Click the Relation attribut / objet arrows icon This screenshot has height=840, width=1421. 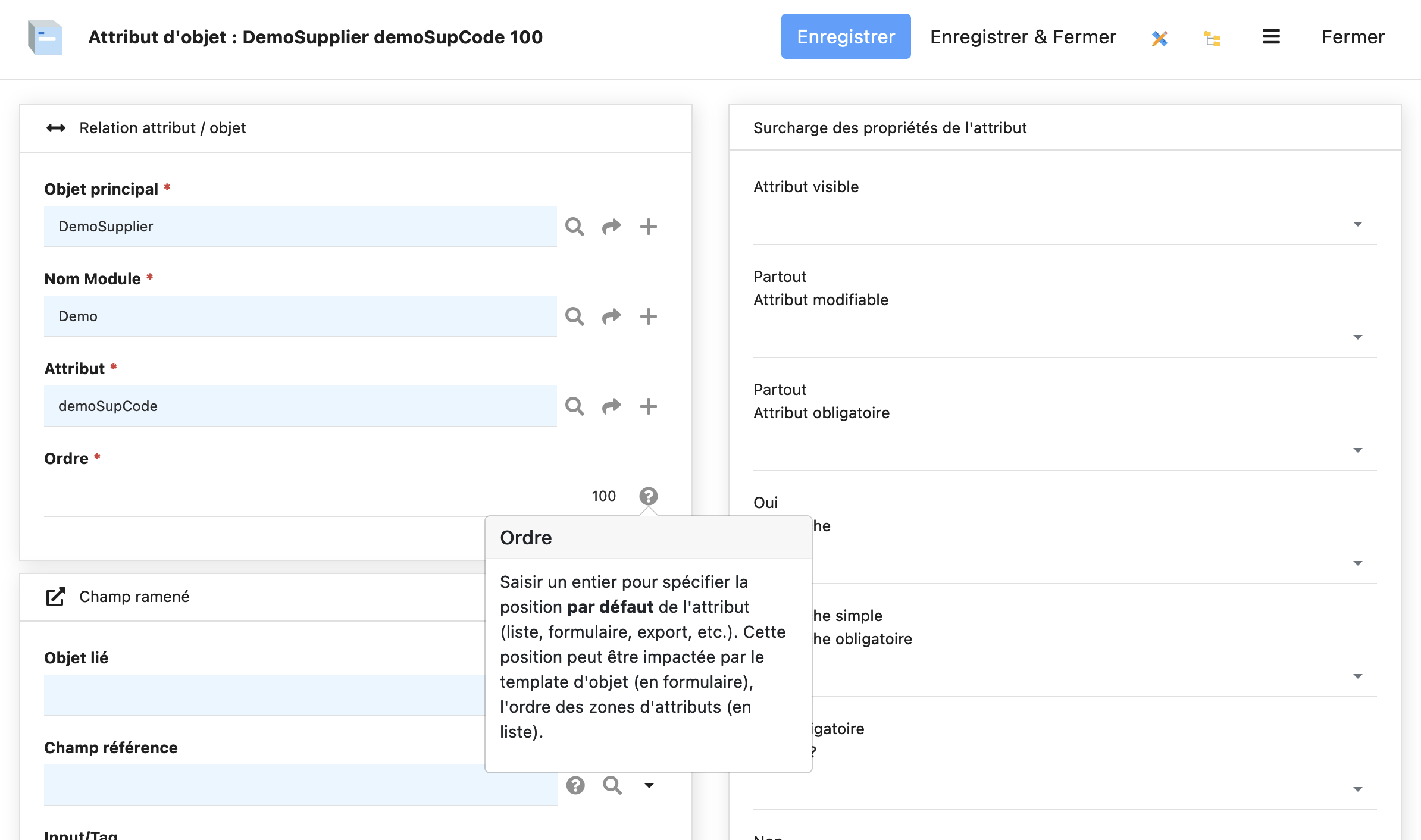point(56,128)
